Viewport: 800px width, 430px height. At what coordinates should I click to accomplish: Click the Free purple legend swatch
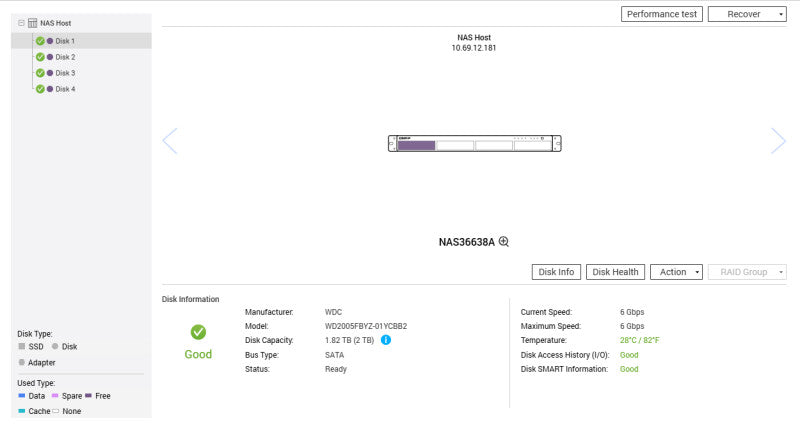tap(88, 395)
